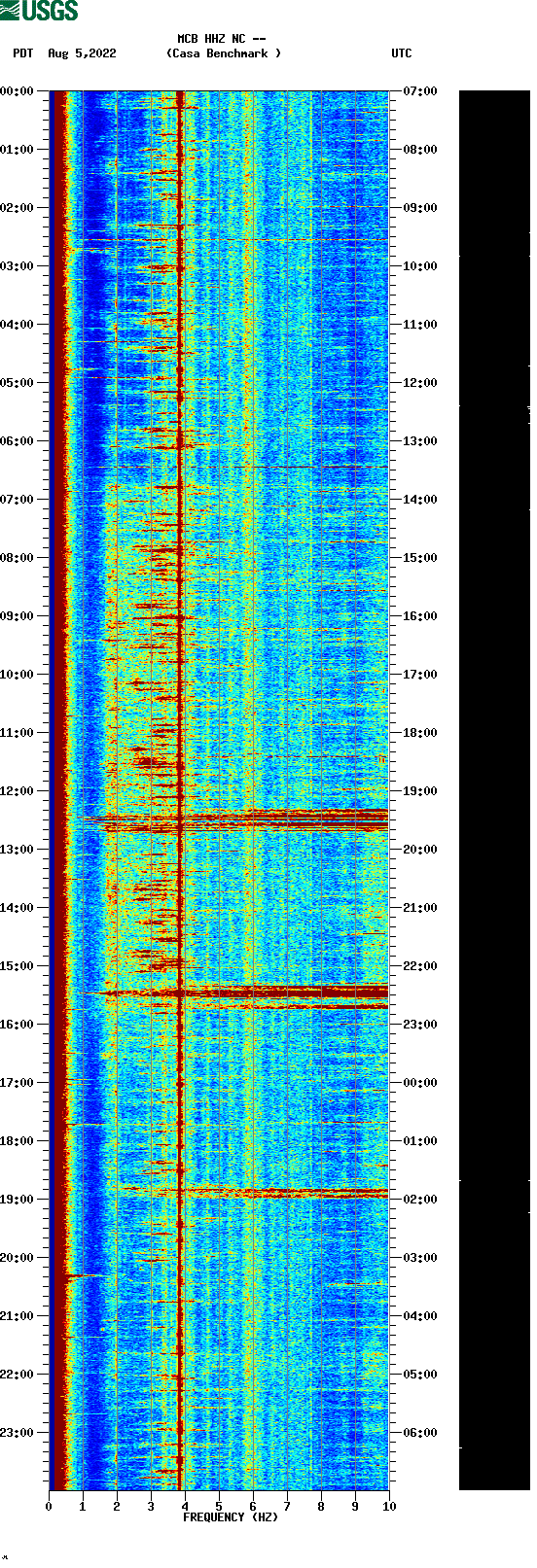
Task: Click the 6 Hz frequency axis label
Action: [253, 1507]
